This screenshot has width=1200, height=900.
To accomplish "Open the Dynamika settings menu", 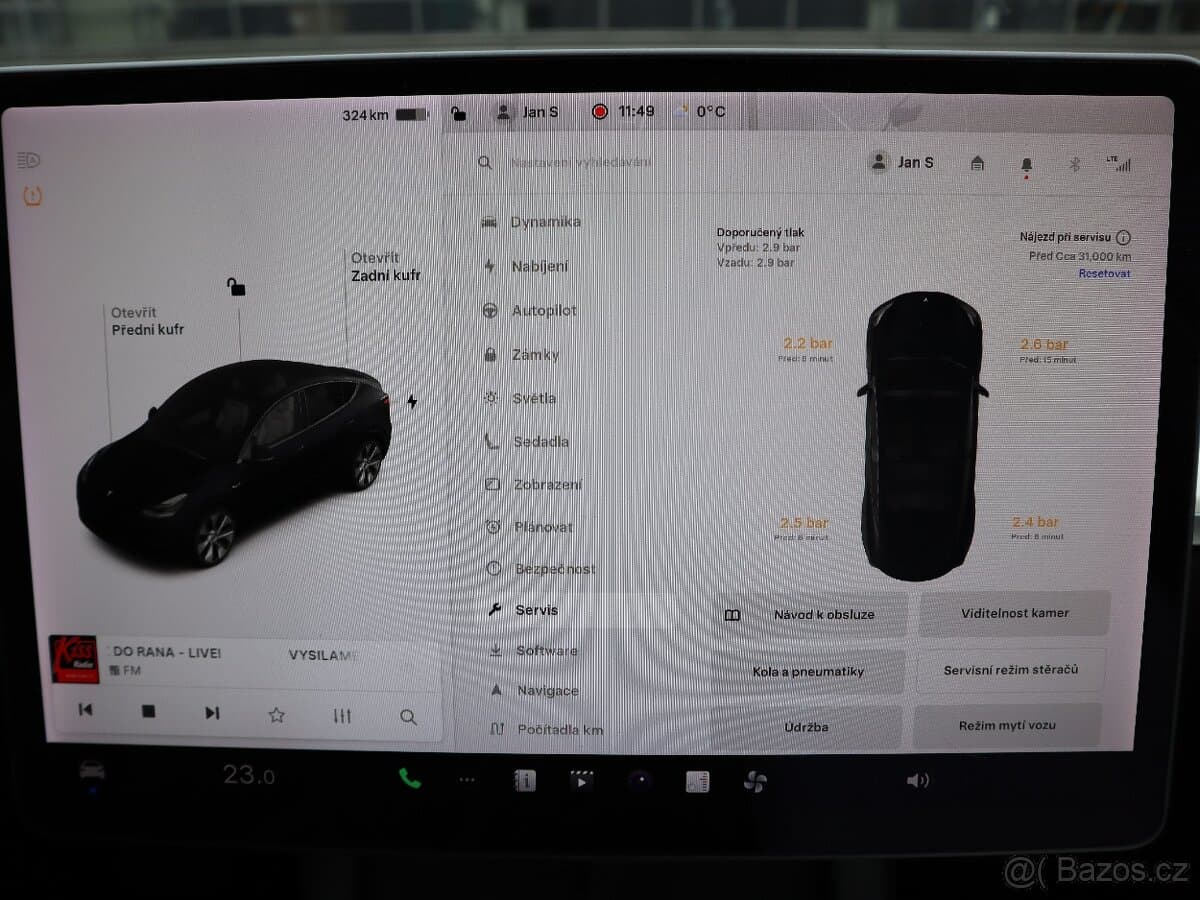I will pyautogui.click(x=531, y=222).
